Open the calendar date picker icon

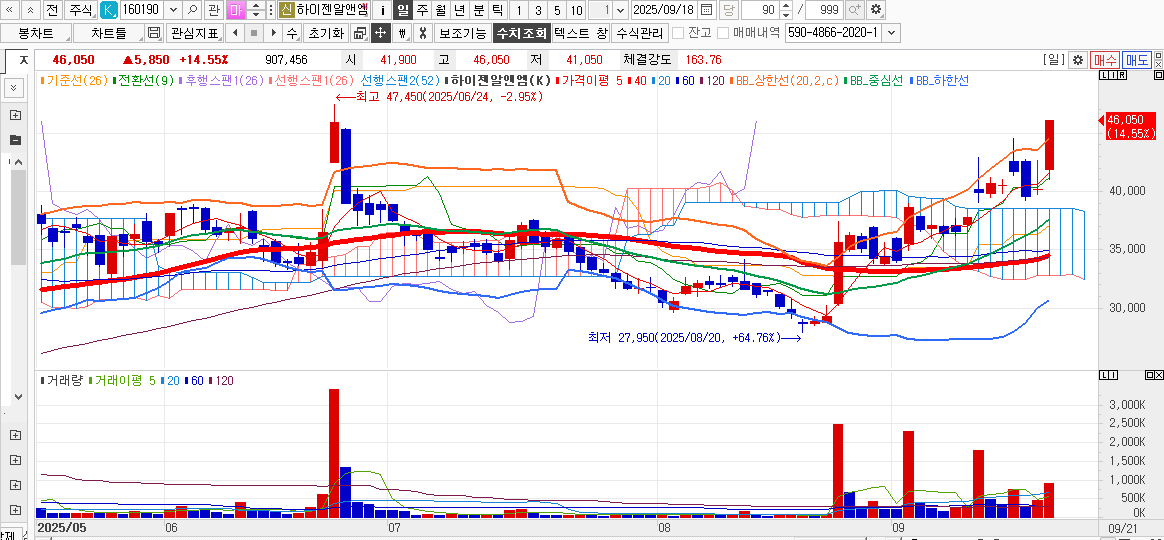coord(707,10)
